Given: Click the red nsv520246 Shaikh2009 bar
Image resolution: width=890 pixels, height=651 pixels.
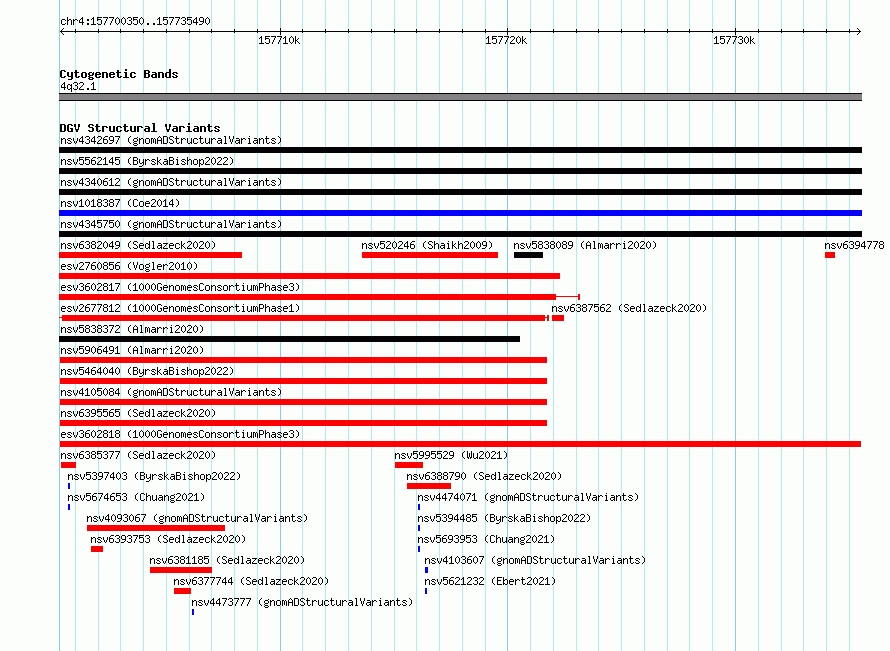Looking at the screenshot, I should [430, 255].
